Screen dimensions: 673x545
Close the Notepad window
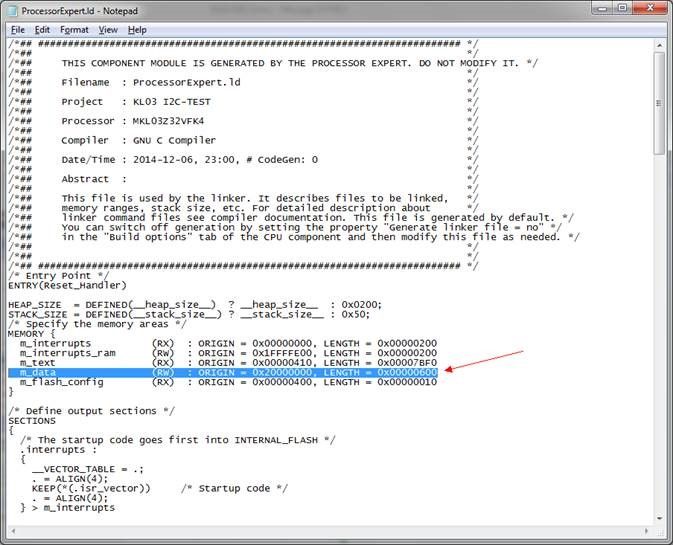(x=650, y=8)
